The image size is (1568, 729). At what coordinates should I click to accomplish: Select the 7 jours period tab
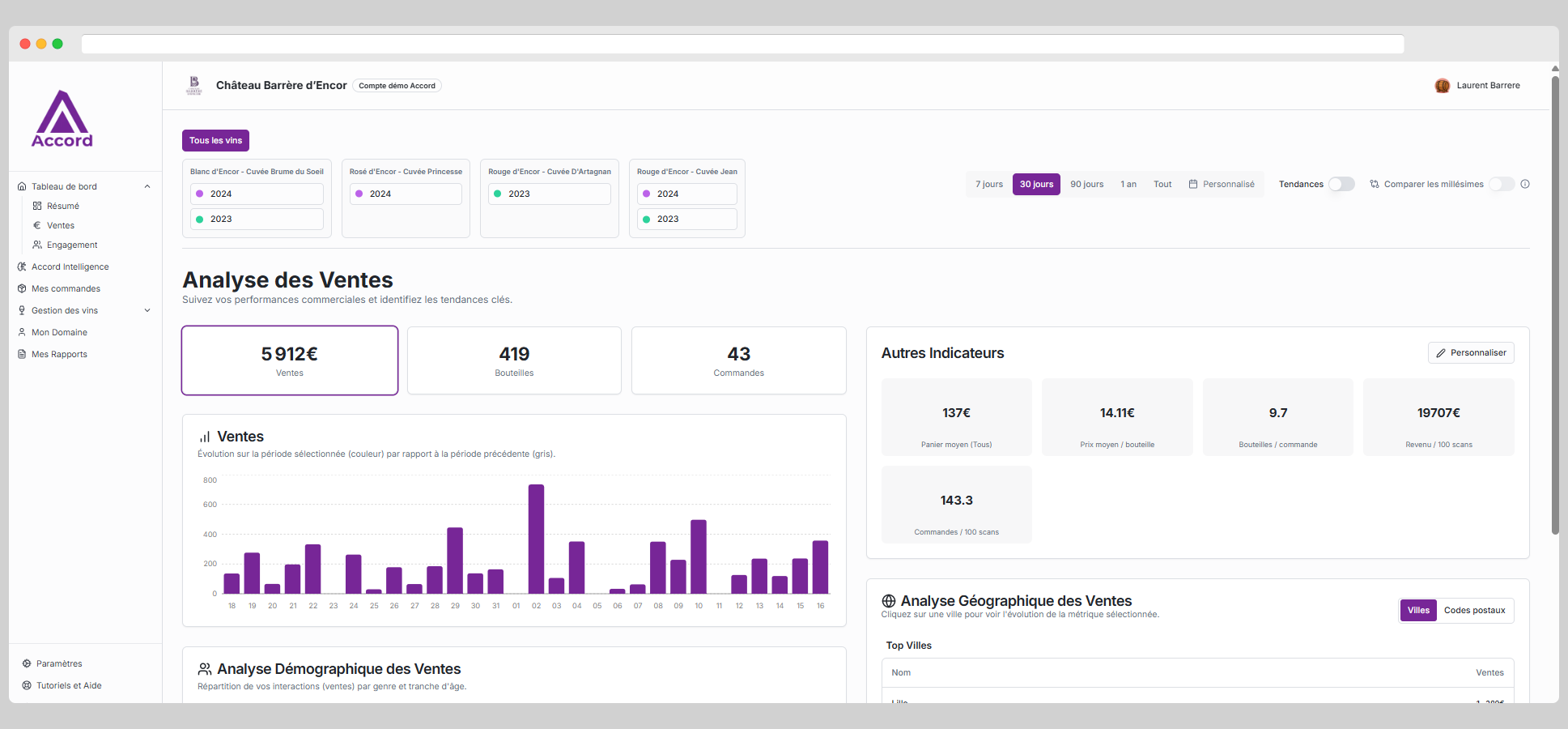[988, 184]
